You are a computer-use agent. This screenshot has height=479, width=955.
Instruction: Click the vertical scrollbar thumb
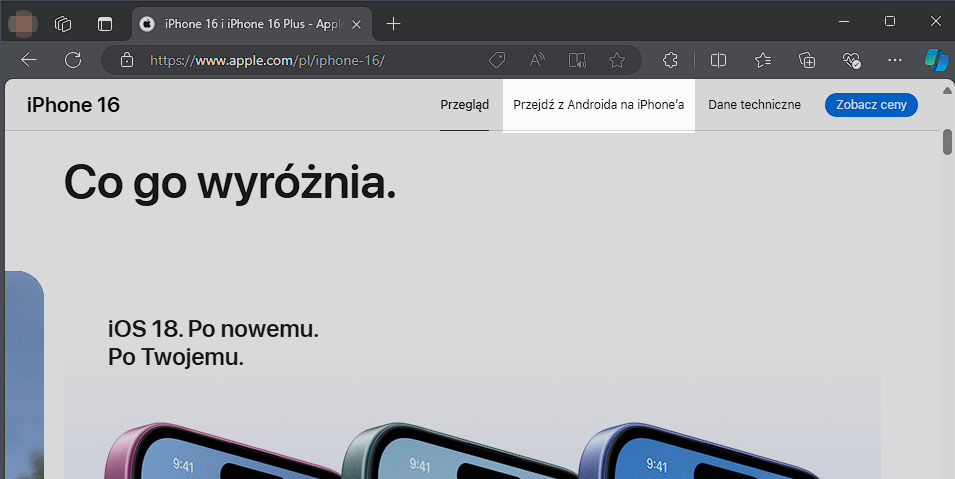(x=947, y=141)
